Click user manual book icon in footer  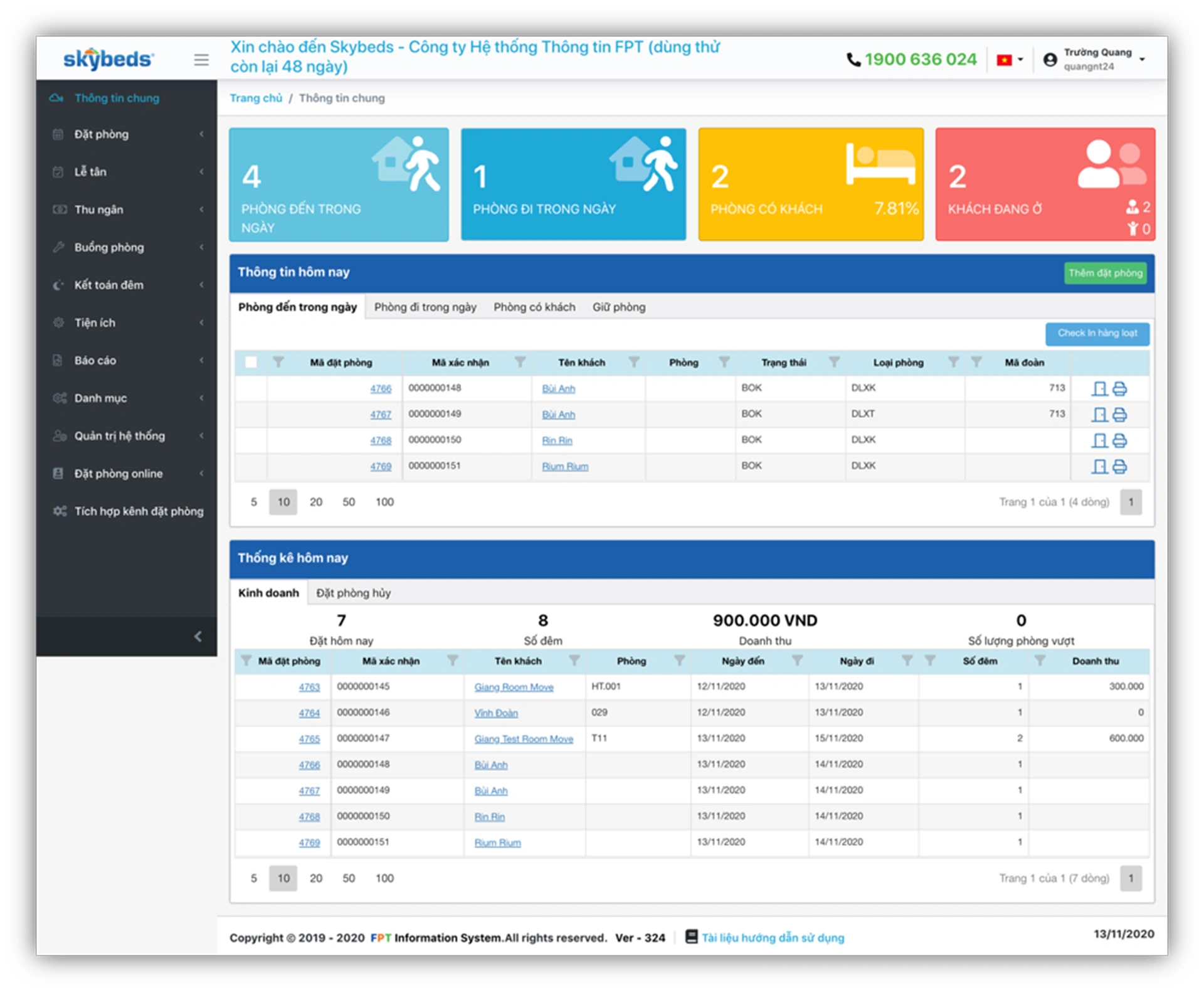tap(691, 937)
